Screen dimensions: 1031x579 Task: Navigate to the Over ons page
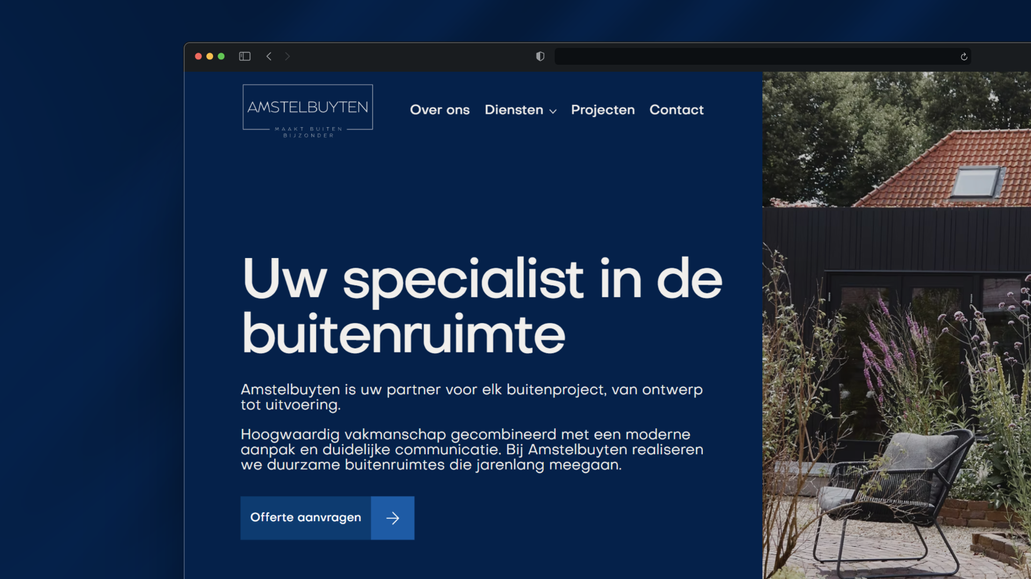click(x=439, y=110)
